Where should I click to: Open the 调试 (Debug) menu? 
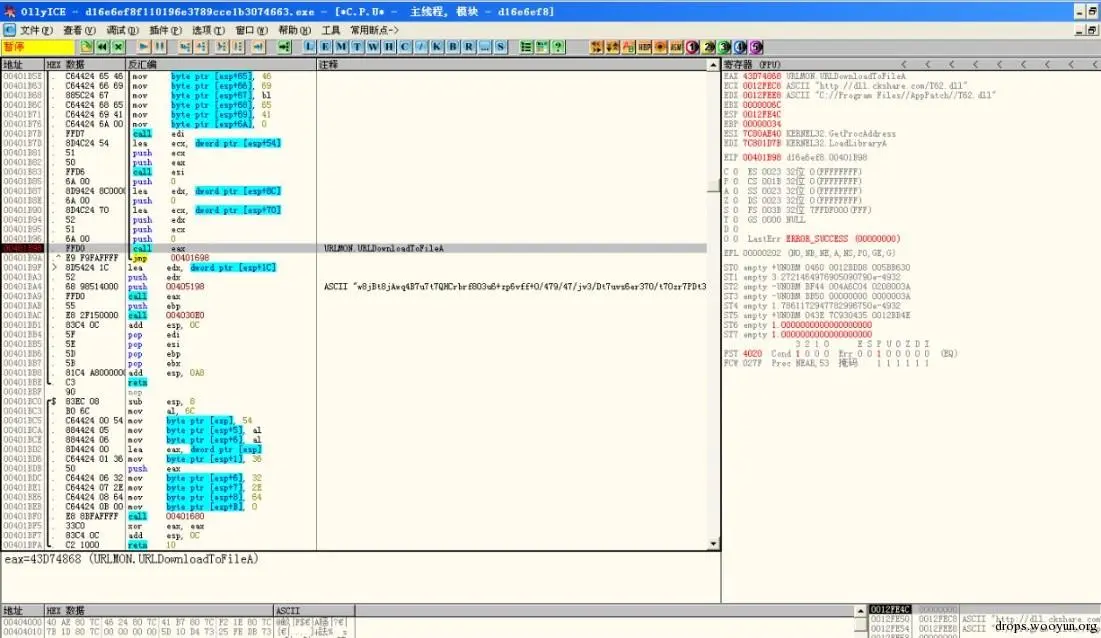pos(121,30)
